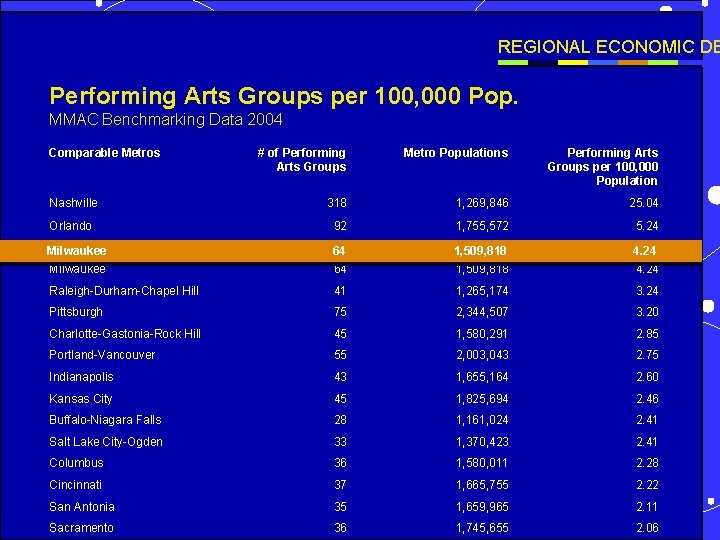
Task: Click '1,509,818' in the orange highlighted row
Action: coord(480,251)
